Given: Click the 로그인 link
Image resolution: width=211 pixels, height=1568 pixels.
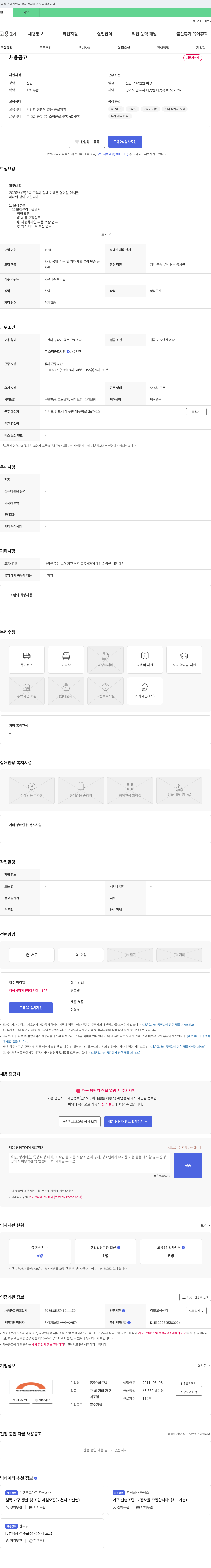Looking at the screenshot, I should [197, 21].
